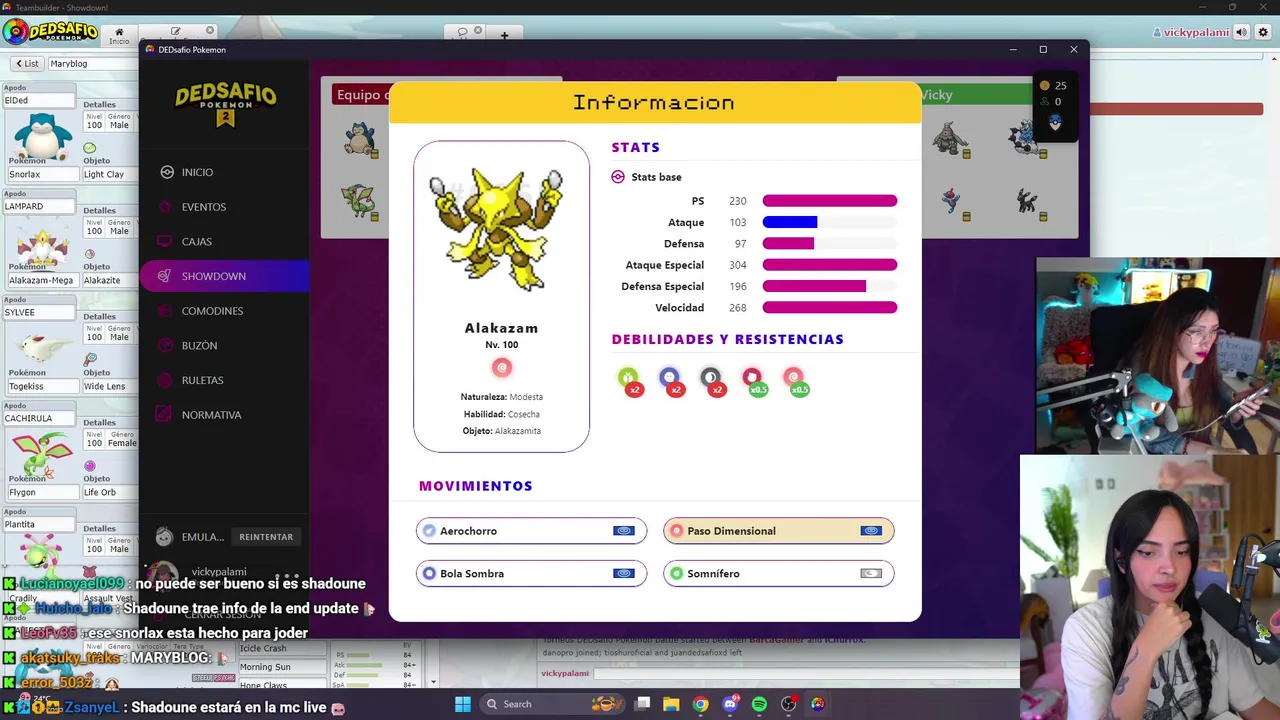
Task: Select the Somnífero move
Action: pyautogui.click(x=778, y=574)
